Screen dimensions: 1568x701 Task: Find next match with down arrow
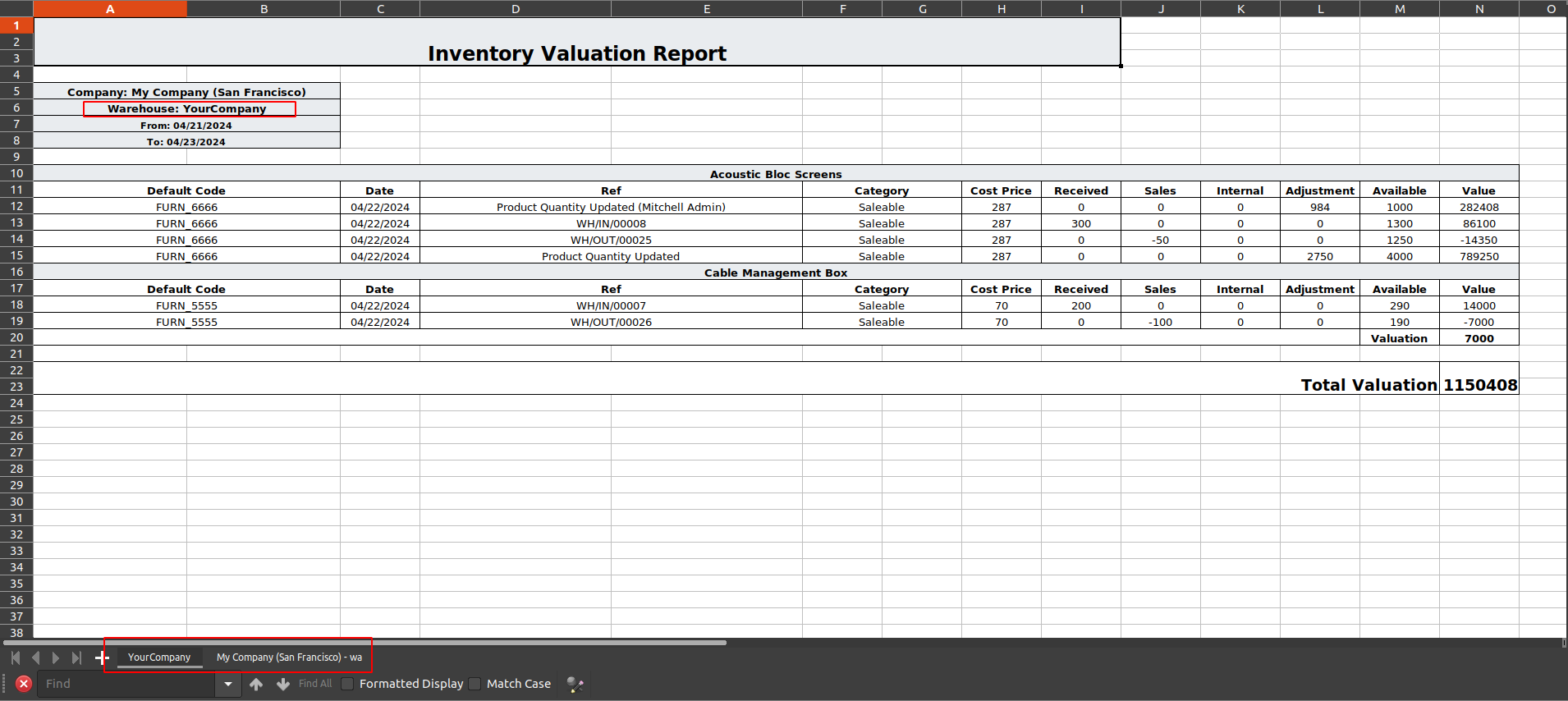pos(283,684)
